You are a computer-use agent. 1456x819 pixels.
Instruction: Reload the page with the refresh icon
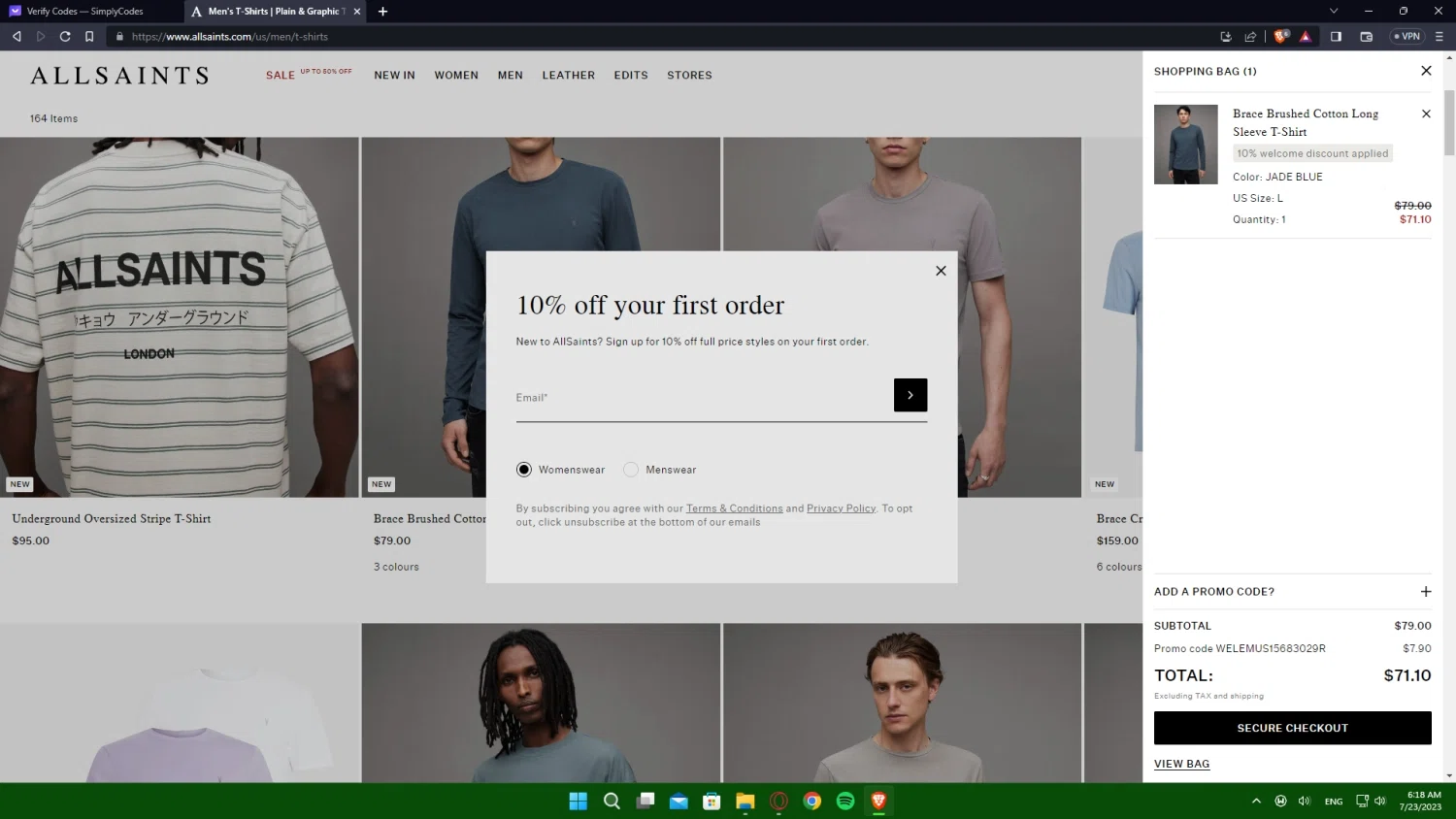pyautogui.click(x=65, y=36)
